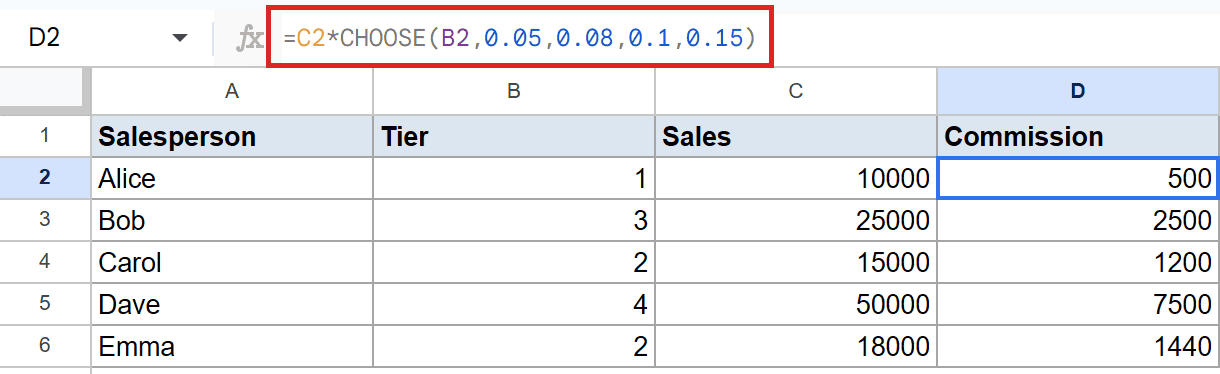Select the entire sheet via corner box

tap(45, 90)
